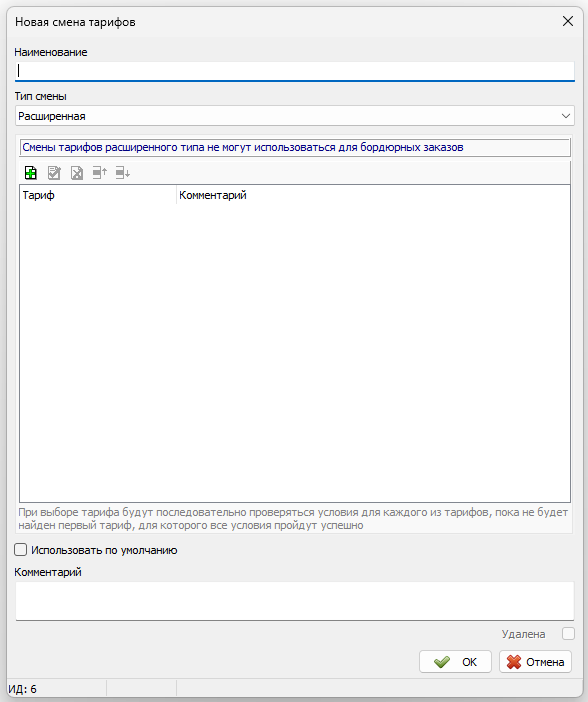This screenshot has width=588, height=702.
Task: Confirm with the OK button
Action: pyautogui.click(x=455, y=662)
